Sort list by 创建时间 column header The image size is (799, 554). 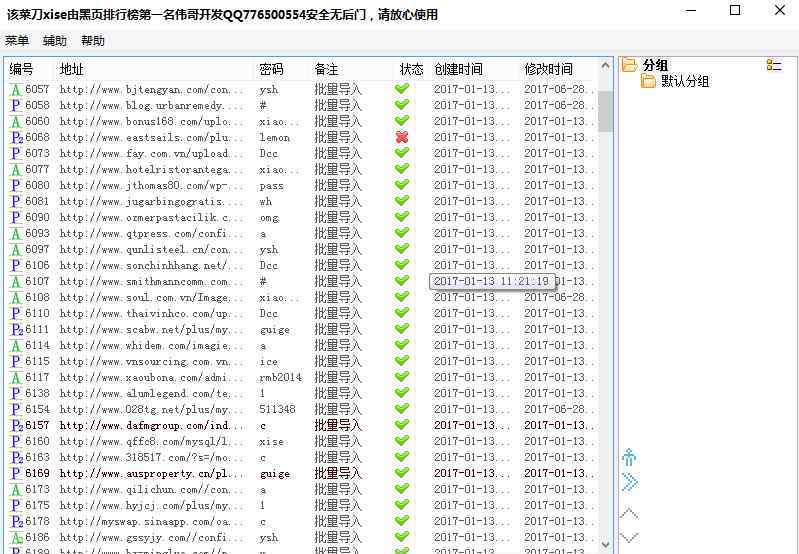click(x=458, y=69)
